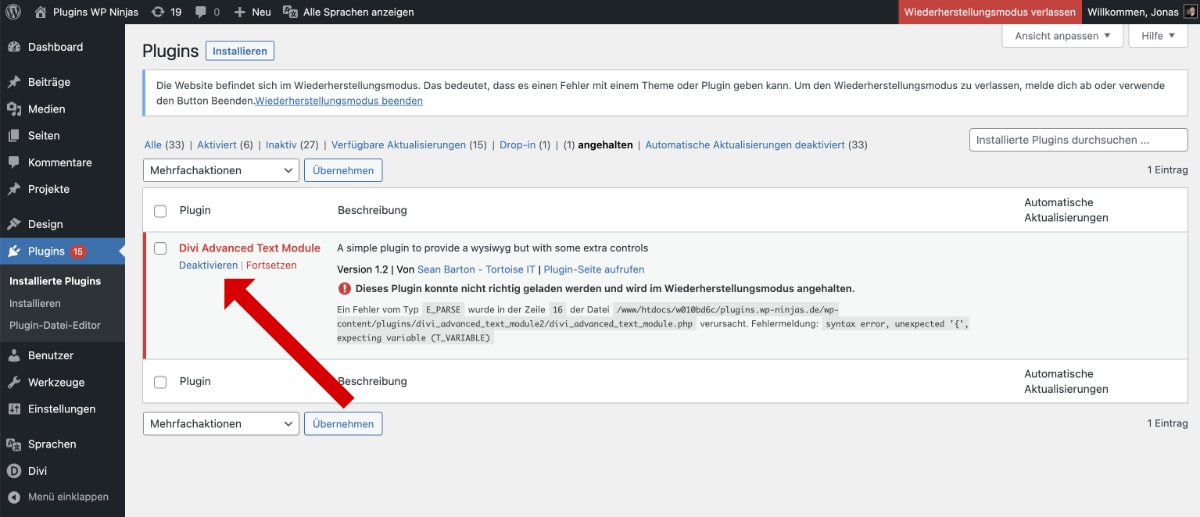
Task: Click Wiederherstellungsmodus verlassen red button
Action: tap(990, 12)
